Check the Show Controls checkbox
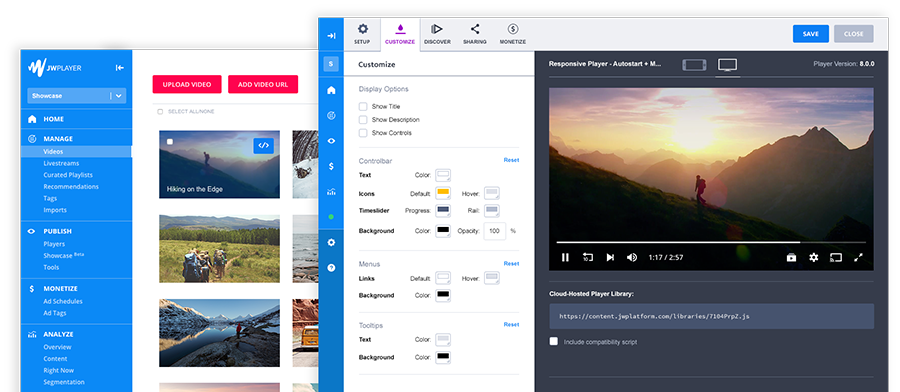This screenshot has height=392, width=900. (363, 133)
